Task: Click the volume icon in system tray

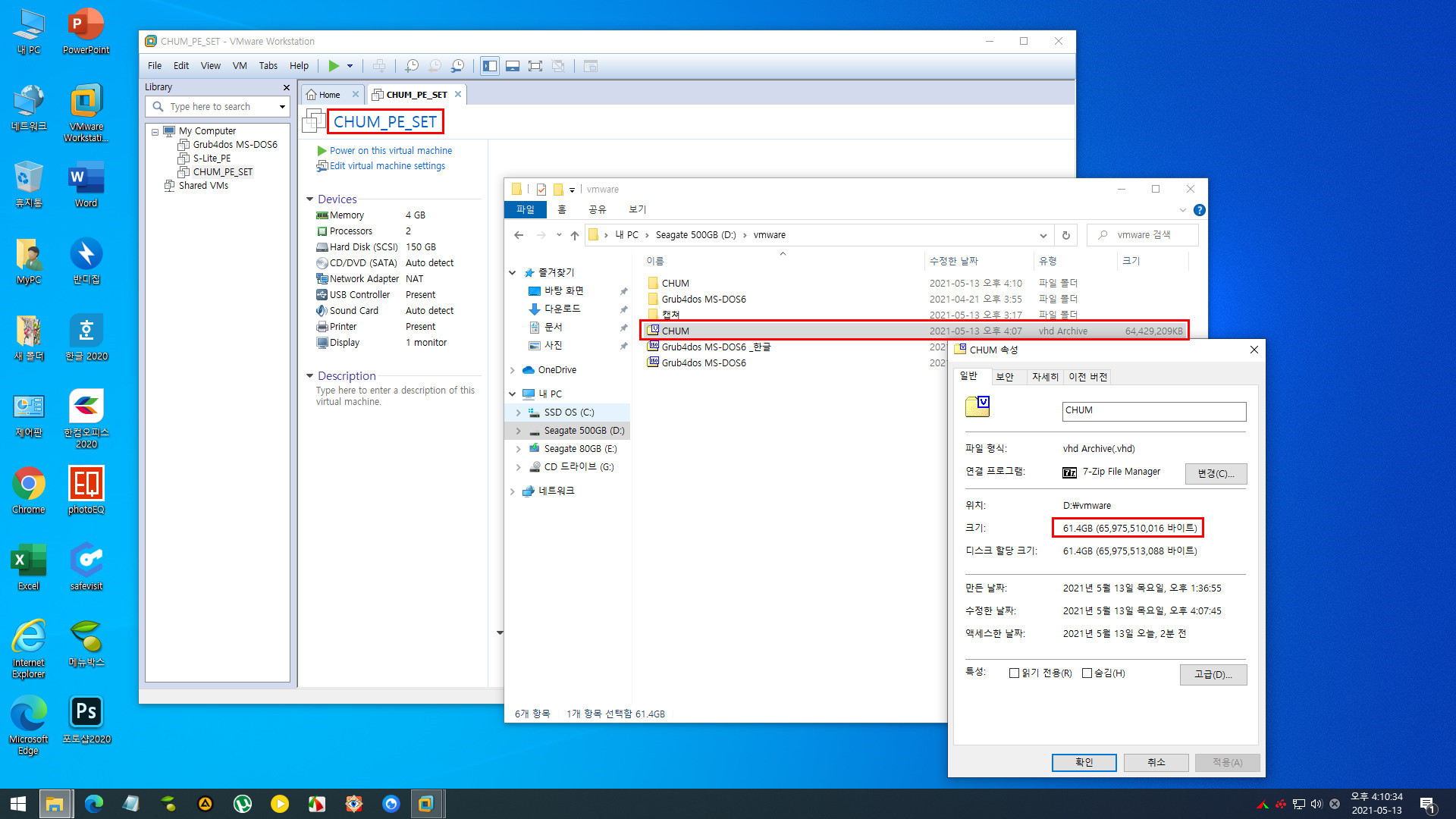Action: click(1316, 804)
